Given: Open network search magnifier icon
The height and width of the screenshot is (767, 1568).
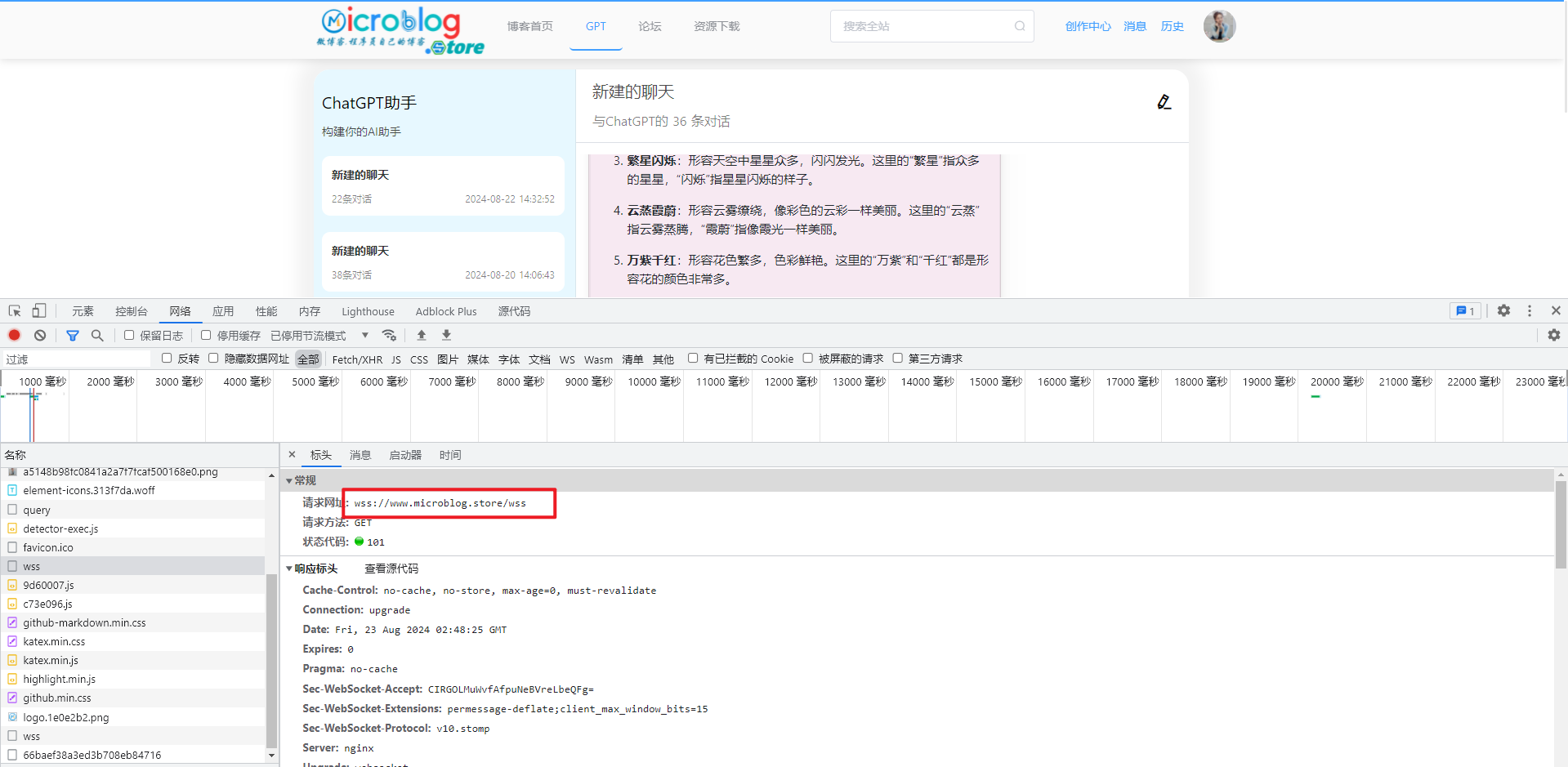Looking at the screenshot, I should [97, 335].
